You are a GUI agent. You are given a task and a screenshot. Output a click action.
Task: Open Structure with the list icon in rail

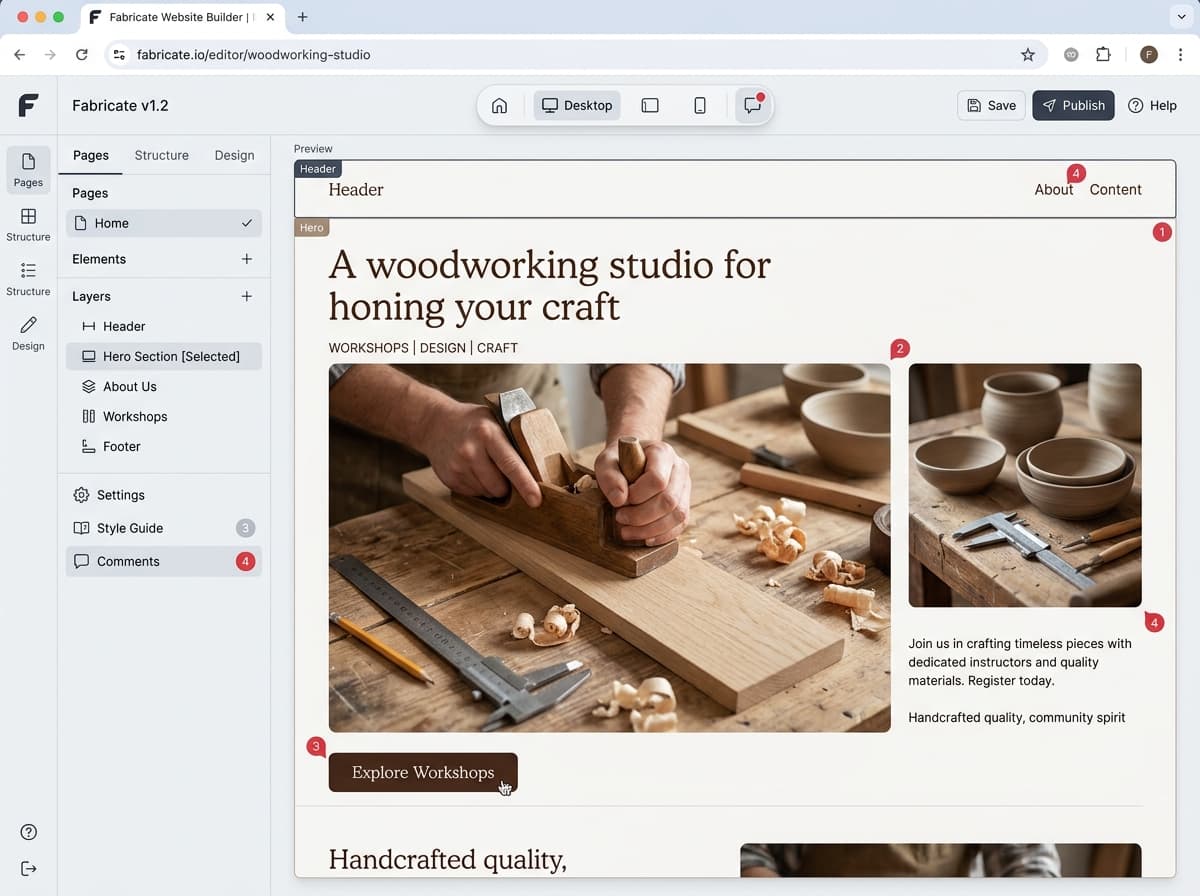(28, 280)
